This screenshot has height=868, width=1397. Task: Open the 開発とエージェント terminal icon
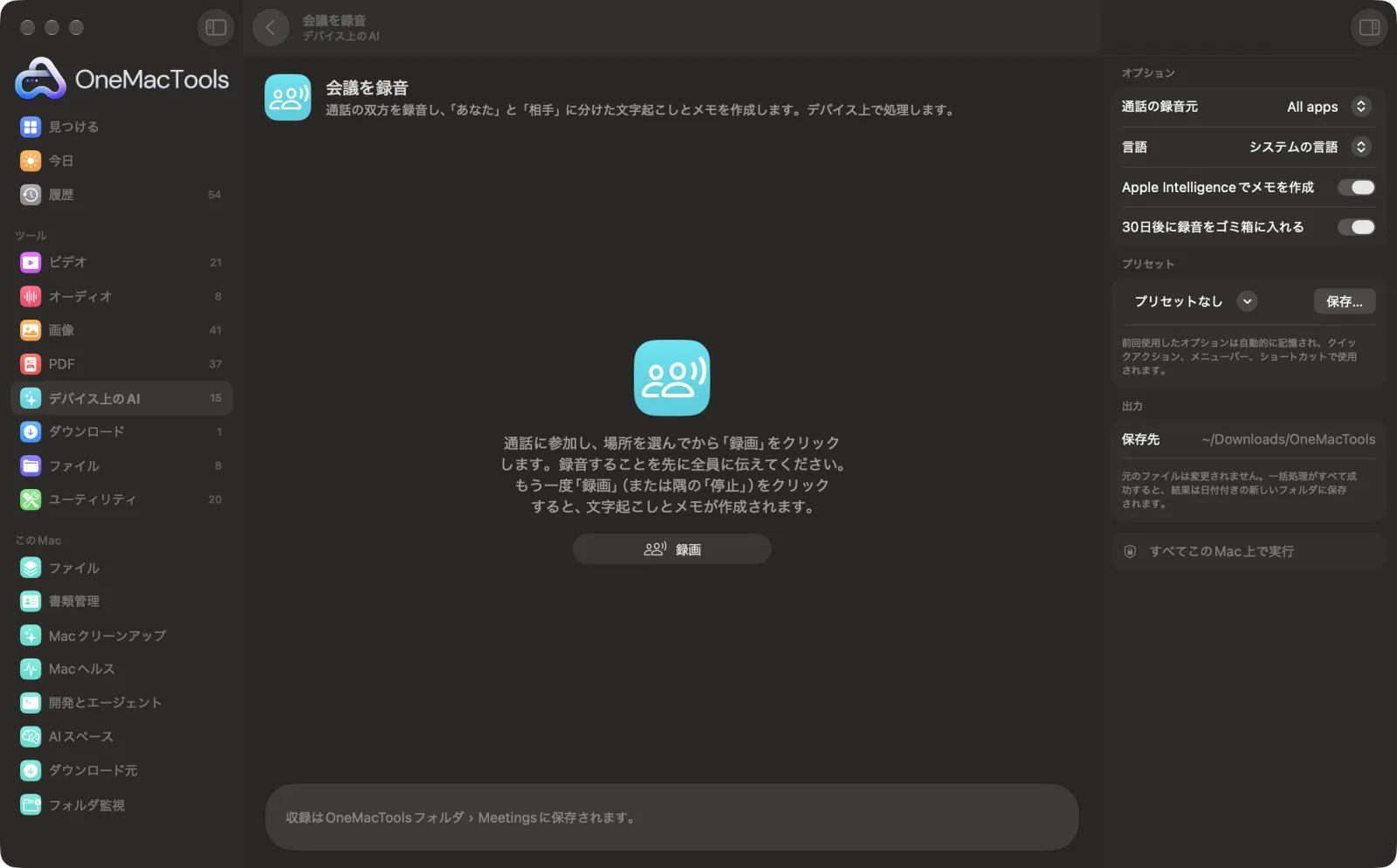coord(31,702)
